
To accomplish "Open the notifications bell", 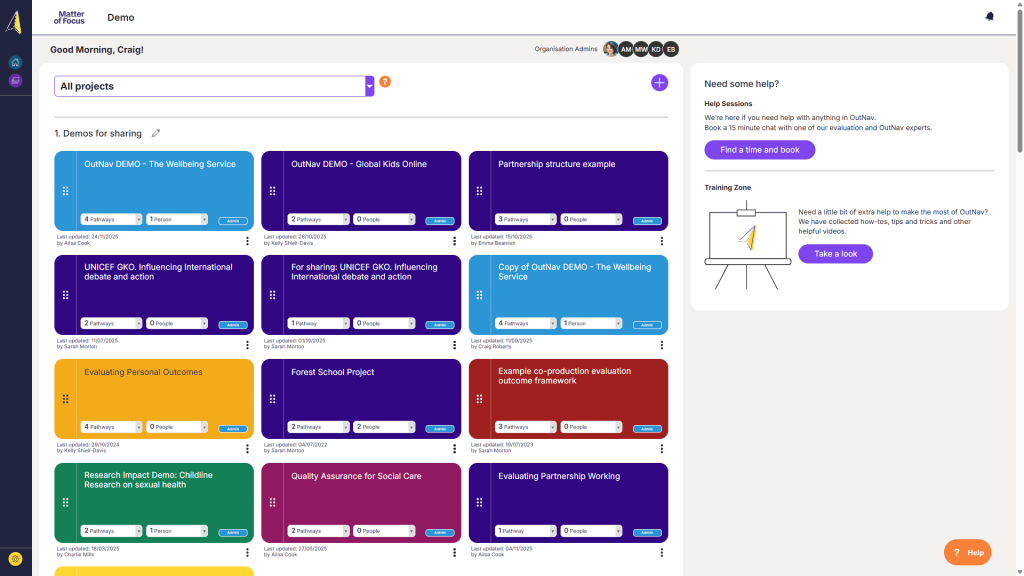I will click(990, 17).
